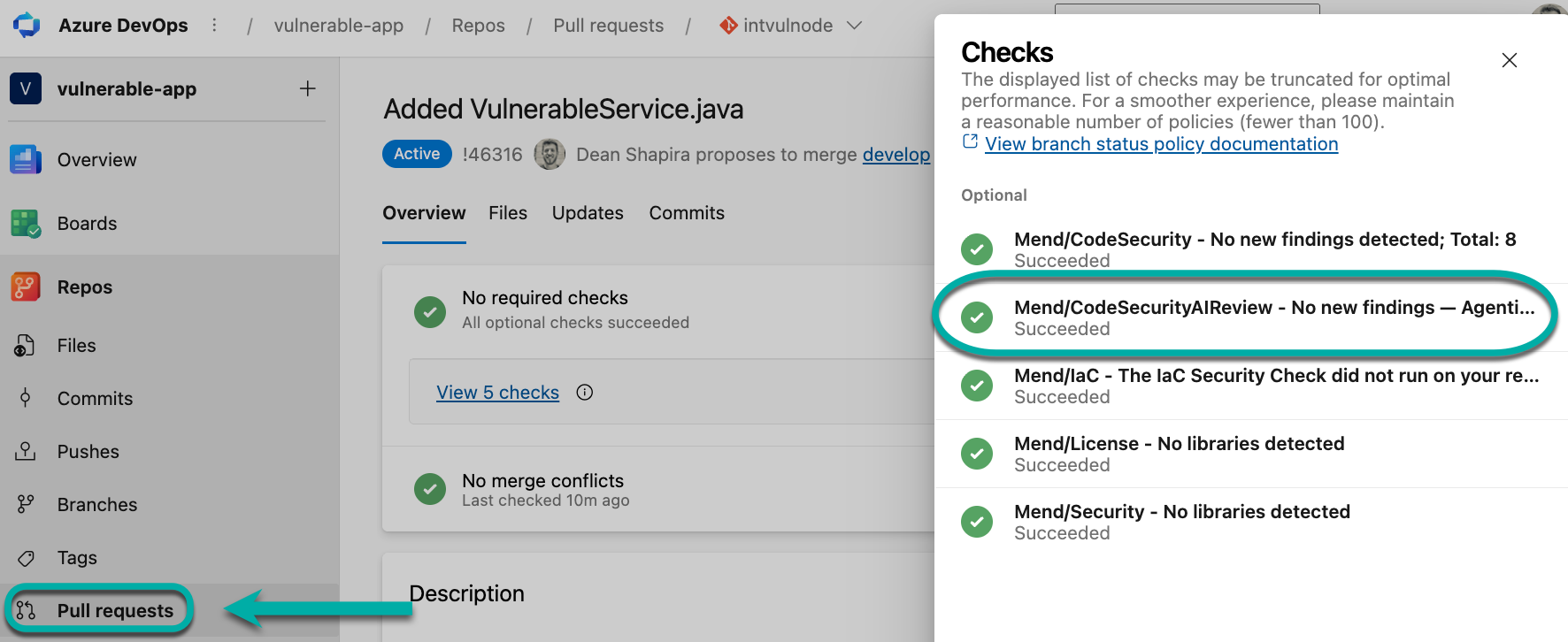
Task: Expand the intvulnode repository dropdown
Action: coord(854,26)
